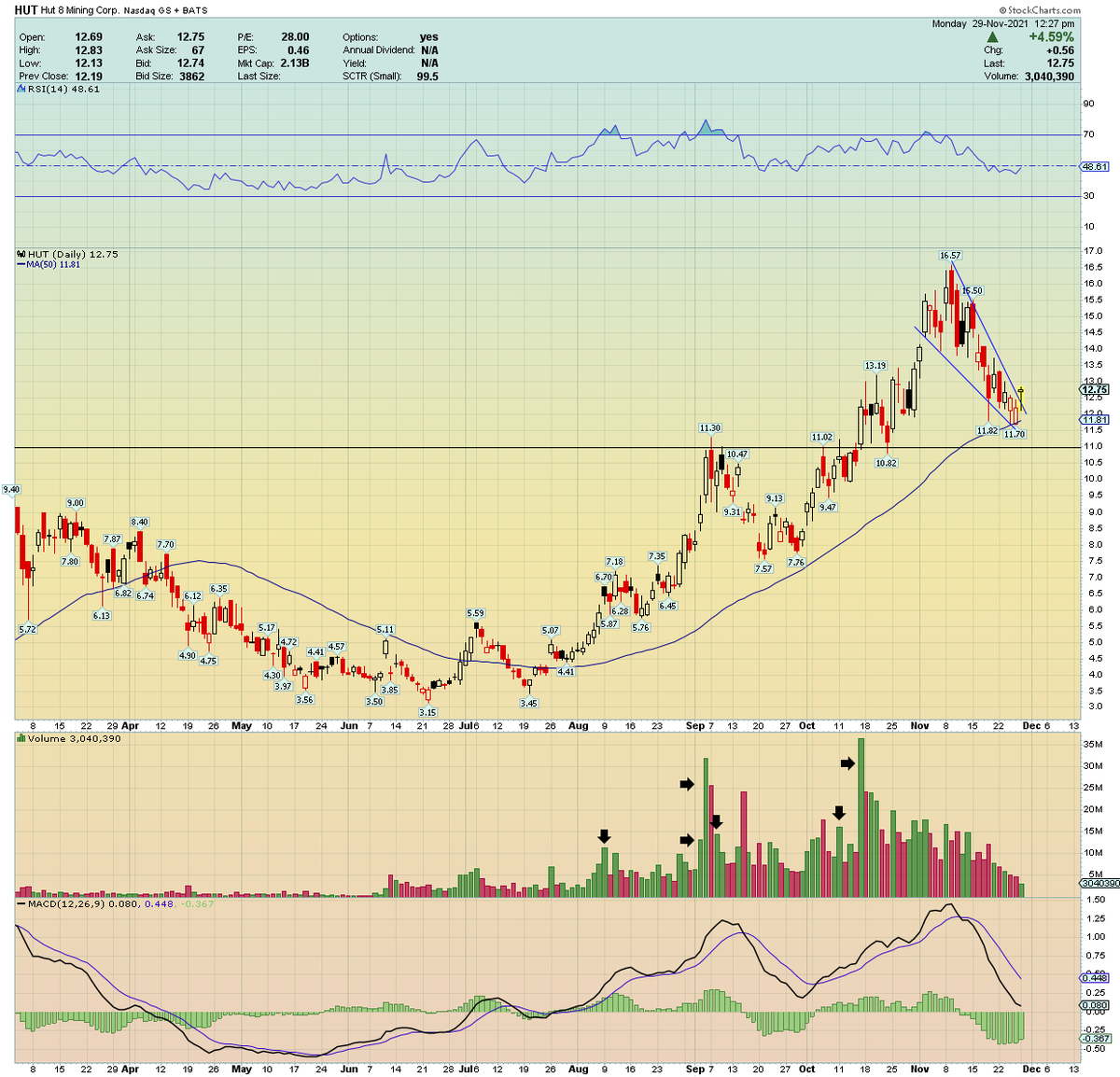The height and width of the screenshot is (1077, 1120).
Task: Click the 8.40 price label
Action: 139,522
